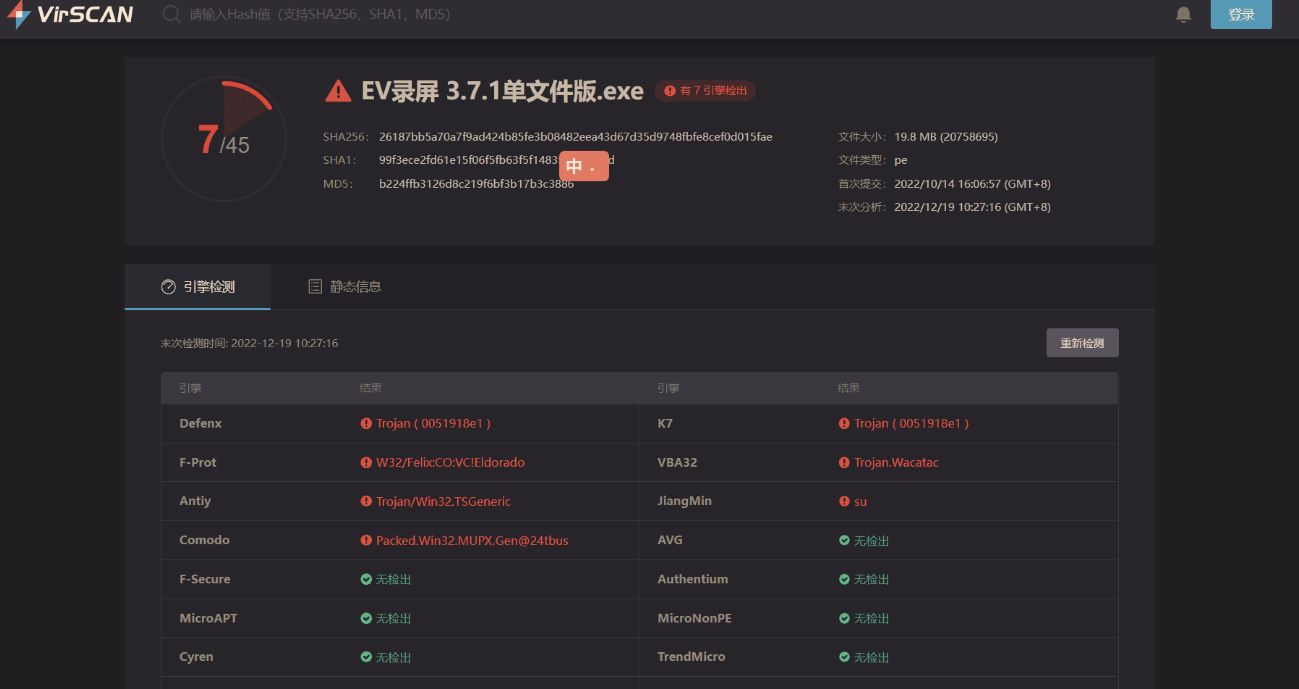
Task: Open the notification bell
Action: [x=1183, y=14]
